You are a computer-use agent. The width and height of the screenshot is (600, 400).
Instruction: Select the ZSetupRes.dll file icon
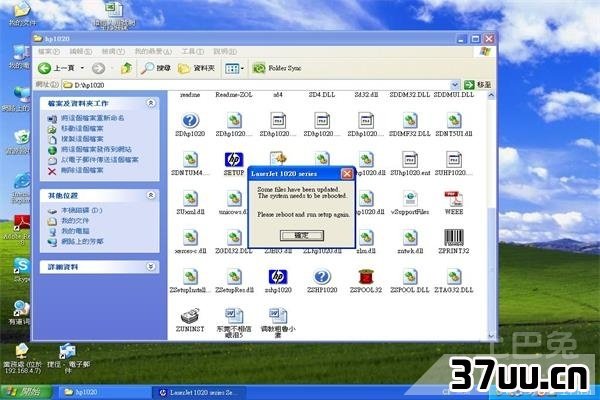[234, 277]
